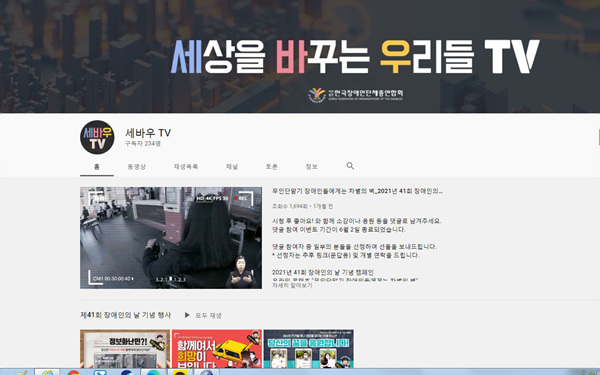The image size is (600, 375).
Task: Open Internet Explorer from the taskbar
Action: (48, 372)
